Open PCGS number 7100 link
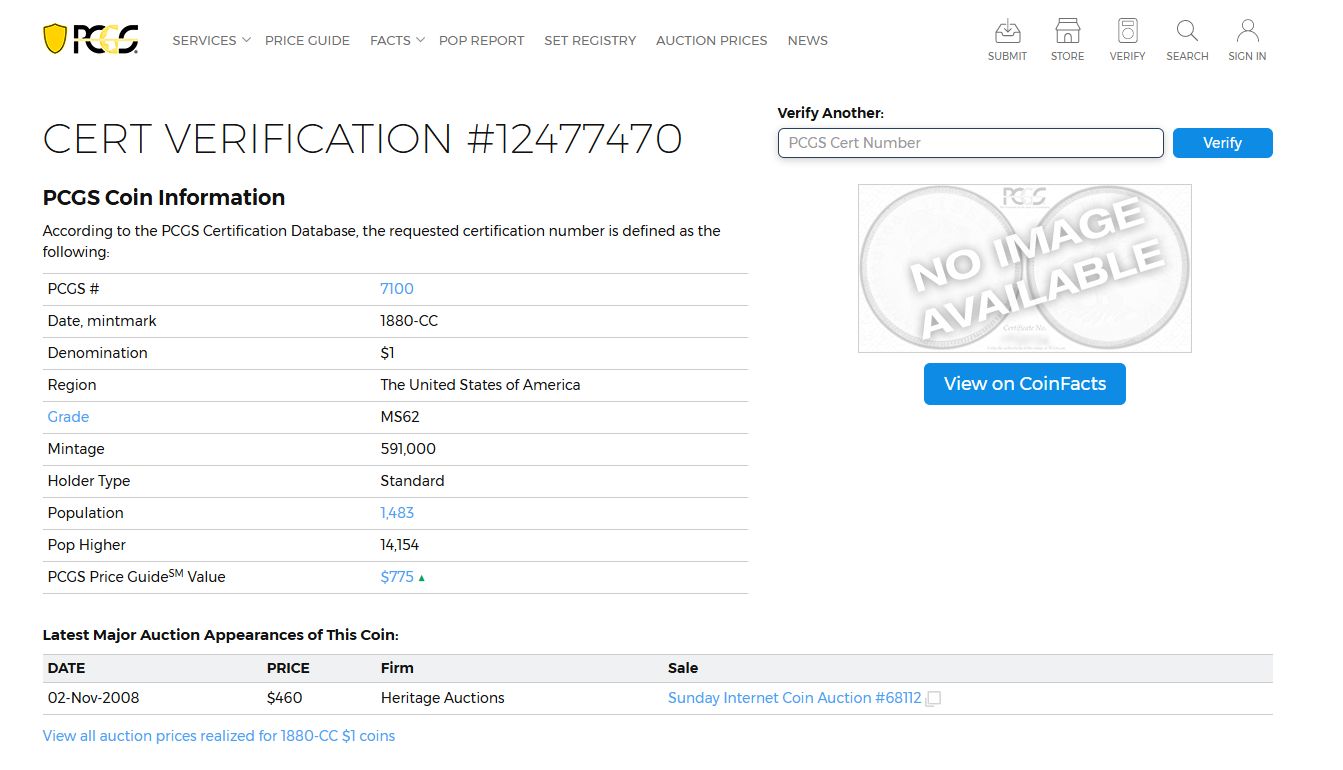 point(397,289)
